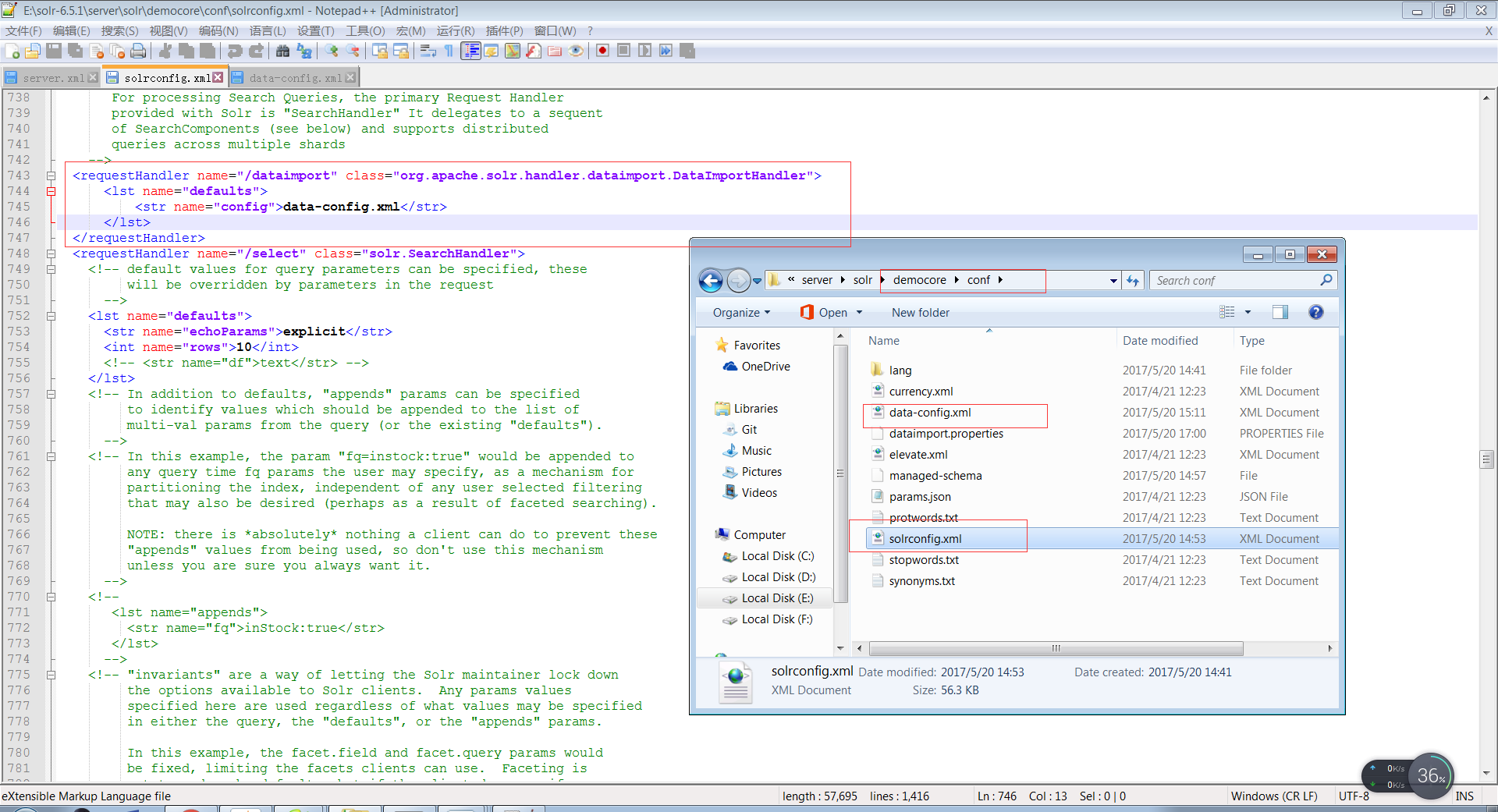Expand the address bar history dropdown
The image size is (1498, 812).
tap(1113, 281)
